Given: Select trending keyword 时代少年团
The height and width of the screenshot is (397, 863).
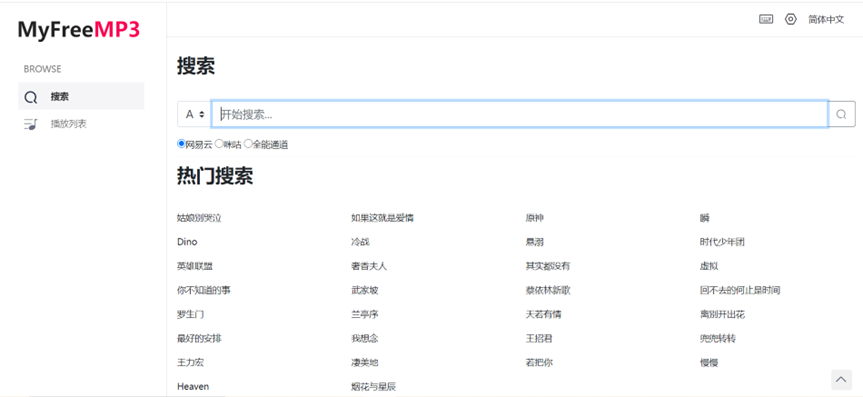Looking at the screenshot, I should [x=722, y=242].
